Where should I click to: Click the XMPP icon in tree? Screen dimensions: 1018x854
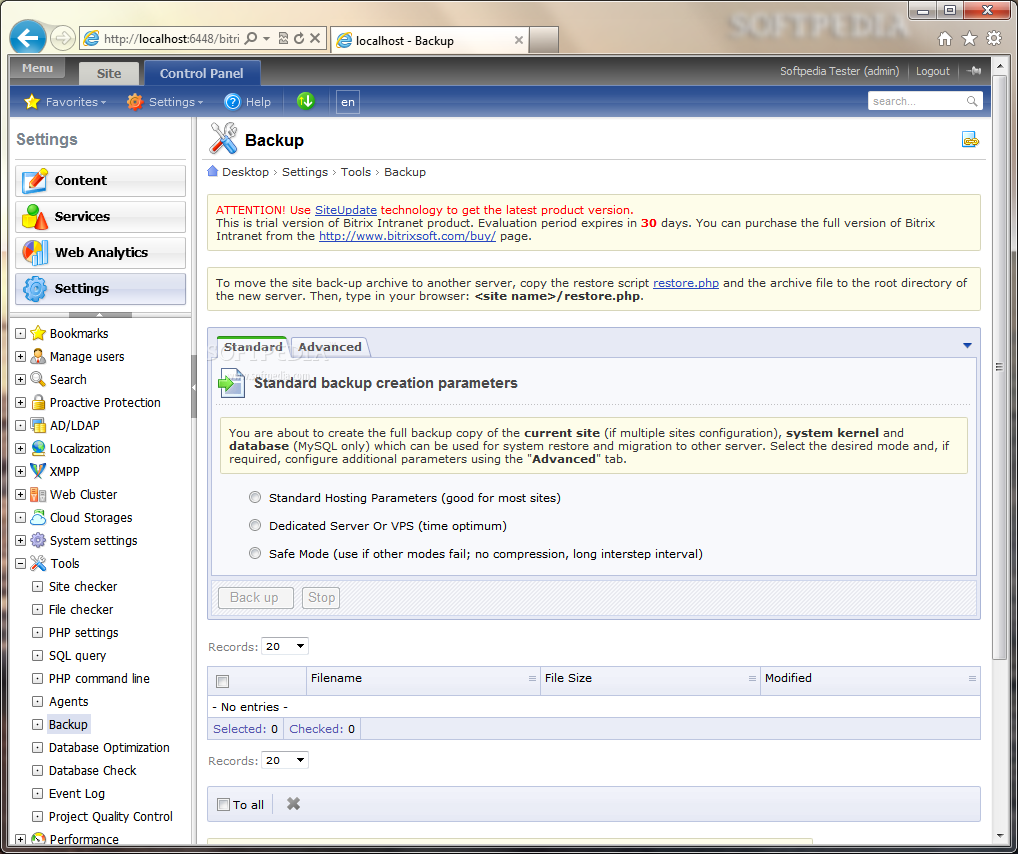(x=38, y=471)
